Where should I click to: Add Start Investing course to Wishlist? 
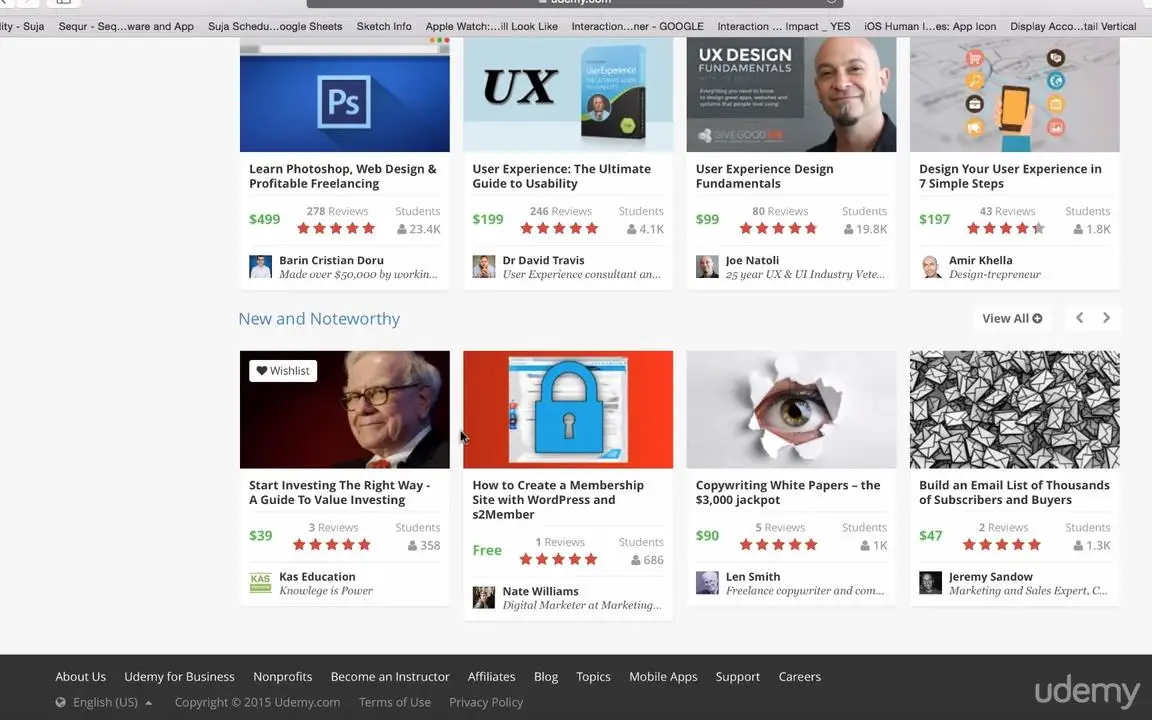click(283, 371)
